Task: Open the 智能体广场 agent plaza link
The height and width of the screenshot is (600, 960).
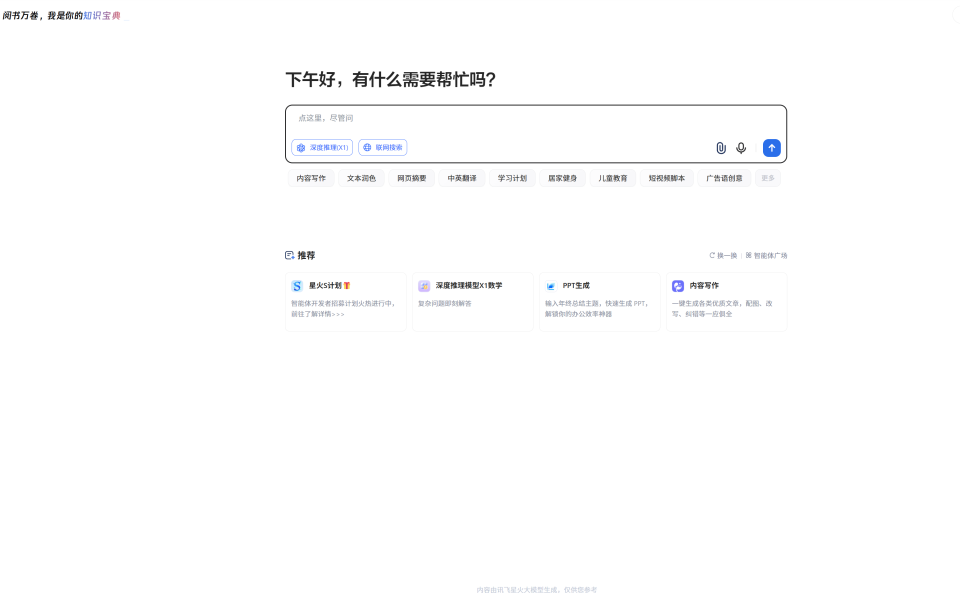Action: [766, 256]
